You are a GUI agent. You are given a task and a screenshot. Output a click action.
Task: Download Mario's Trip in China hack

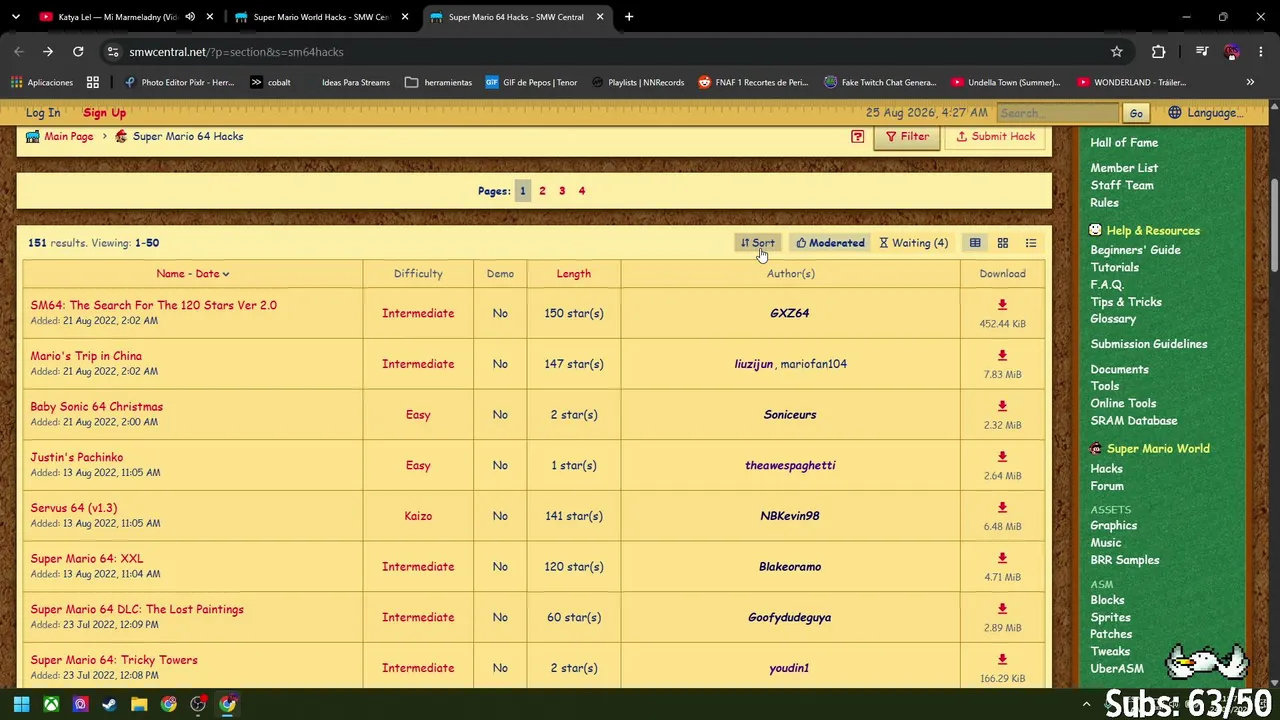coord(1002,356)
